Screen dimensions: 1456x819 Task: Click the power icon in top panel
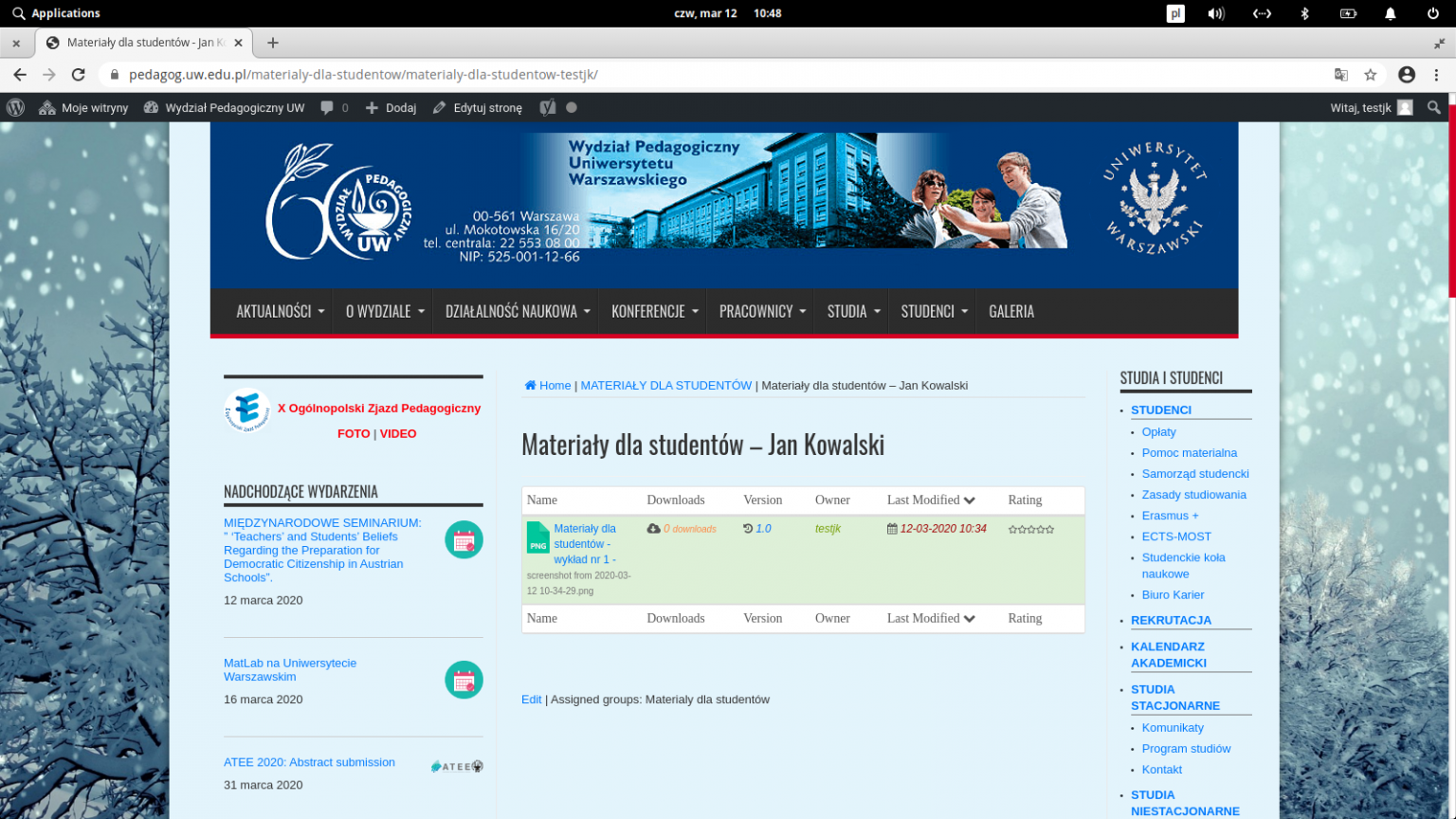(x=1433, y=13)
